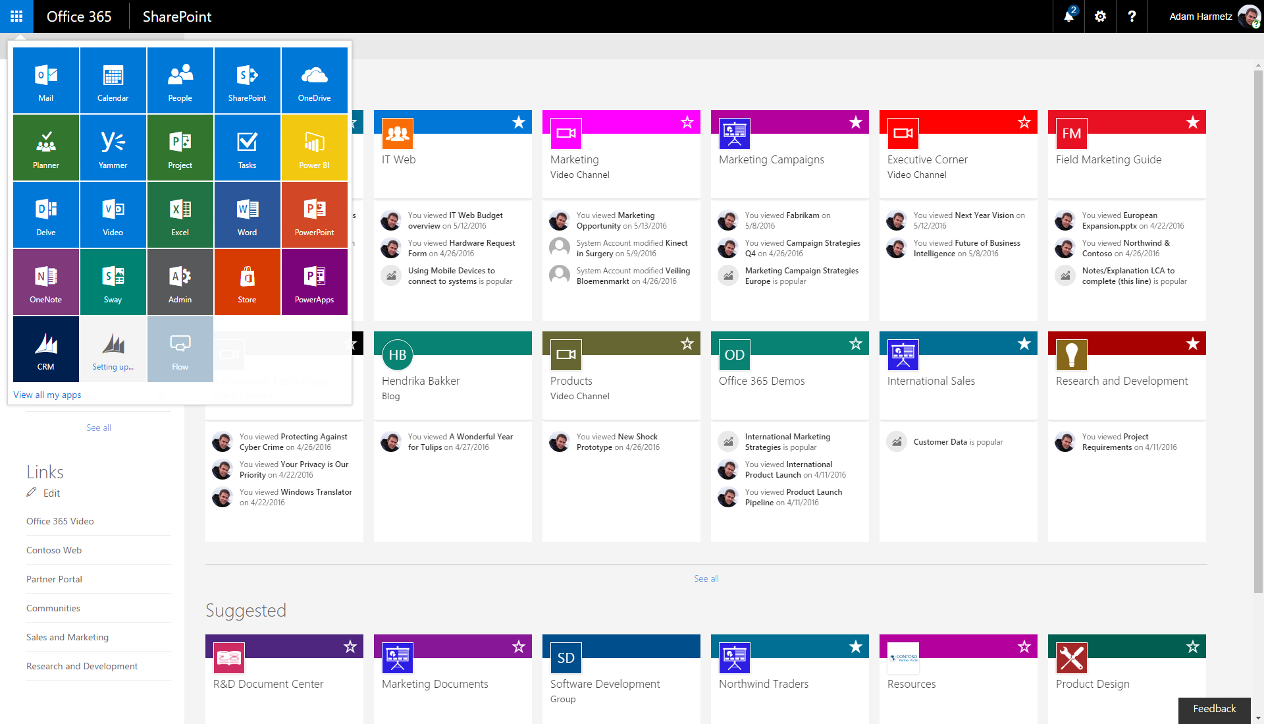Image resolution: width=1264 pixels, height=724 pixels.
Task: Open the Office 365 Video link
Action: coord(60,521)
